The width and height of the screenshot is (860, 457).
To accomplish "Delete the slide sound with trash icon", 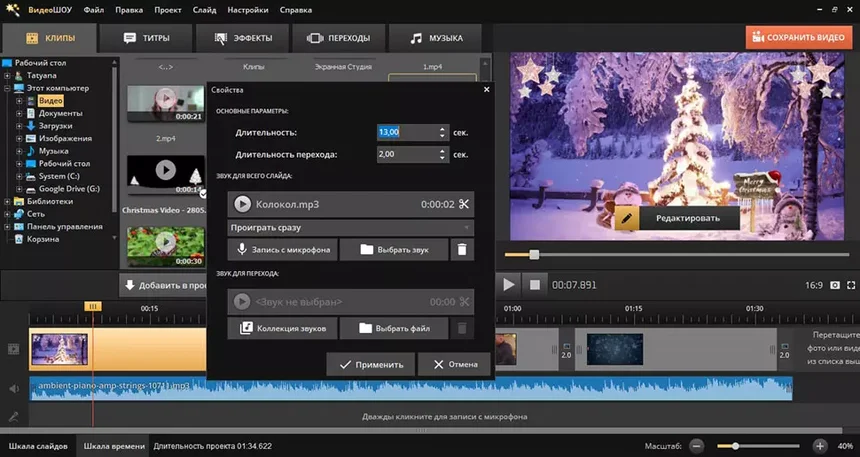I will tap(462, 250).
